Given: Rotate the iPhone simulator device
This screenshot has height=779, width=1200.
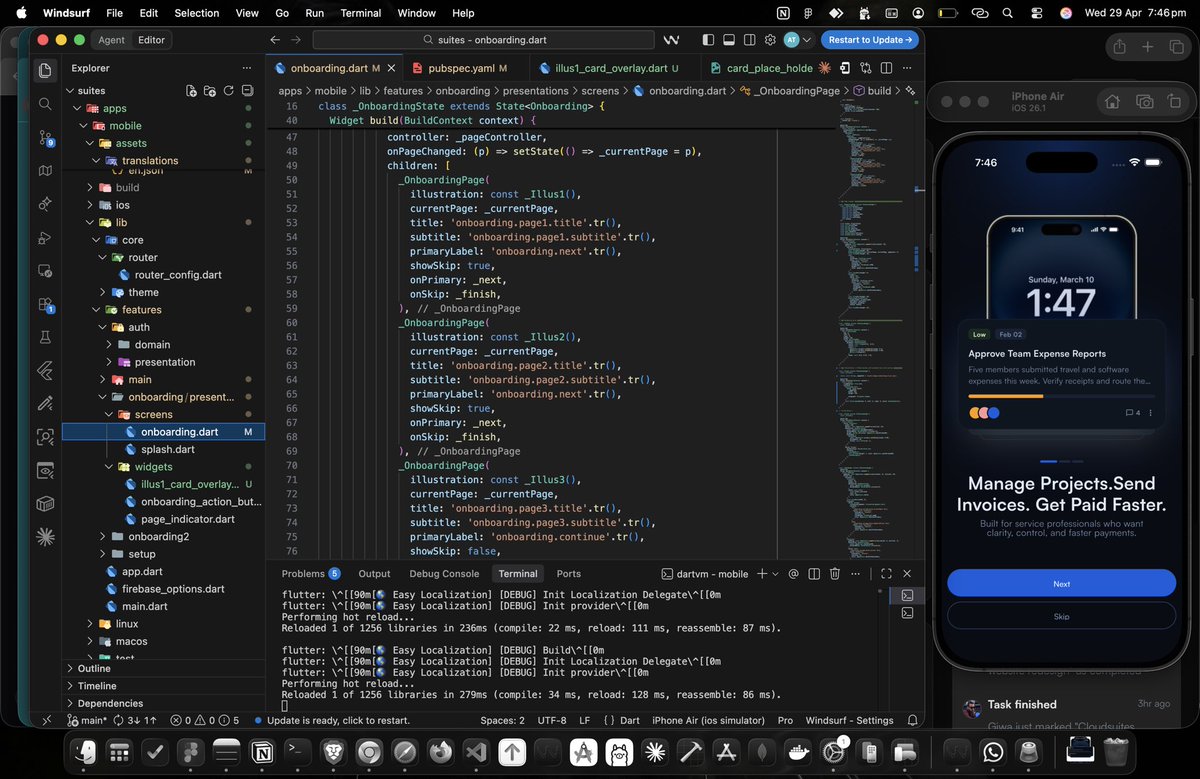Looking at the screenshot, I should click(1176, 102).
